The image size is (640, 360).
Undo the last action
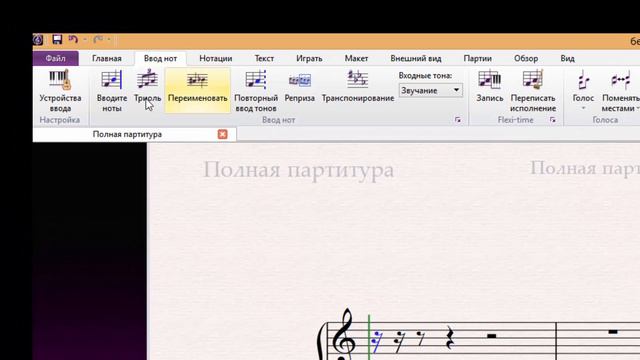pos(73,40)
